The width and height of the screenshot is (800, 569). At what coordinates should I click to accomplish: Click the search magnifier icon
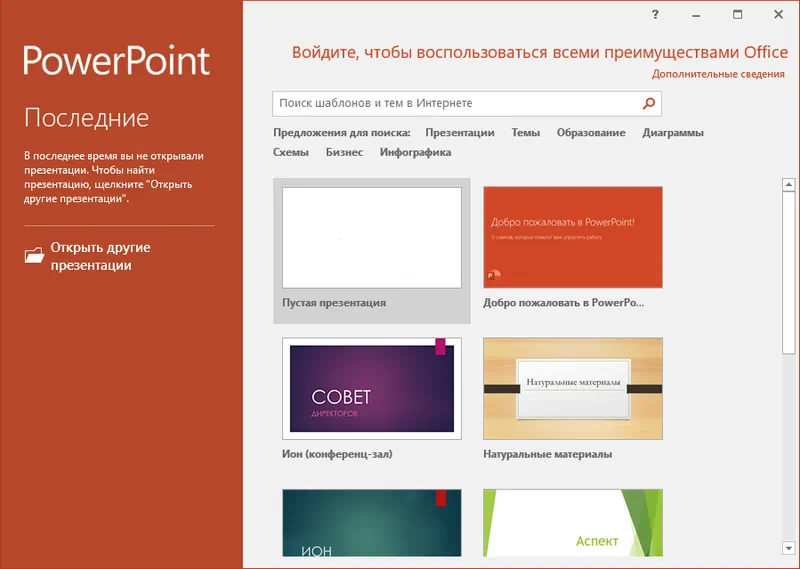tap(648, 104)
